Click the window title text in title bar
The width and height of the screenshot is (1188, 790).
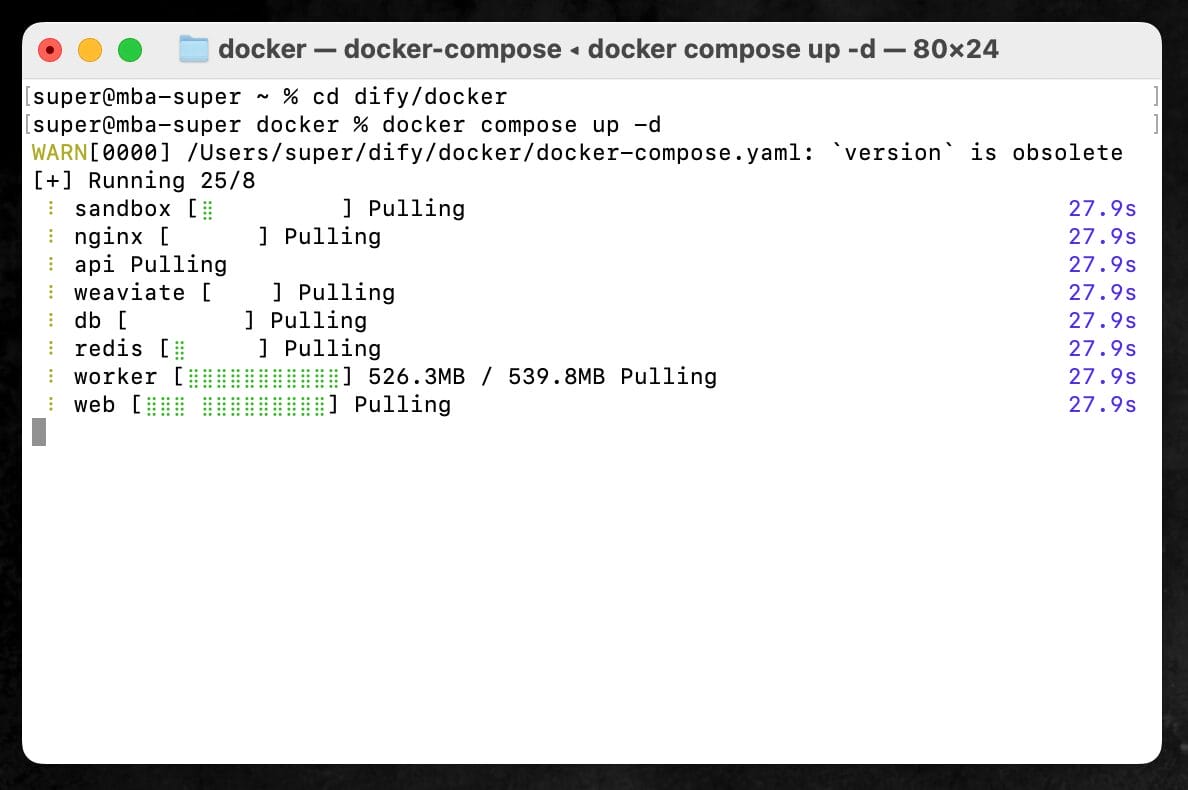[608, 49]
